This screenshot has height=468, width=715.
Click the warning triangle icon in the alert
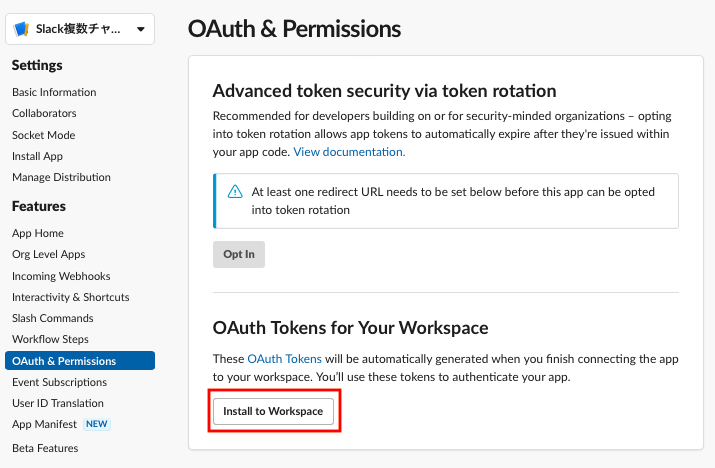click(235, 192)
